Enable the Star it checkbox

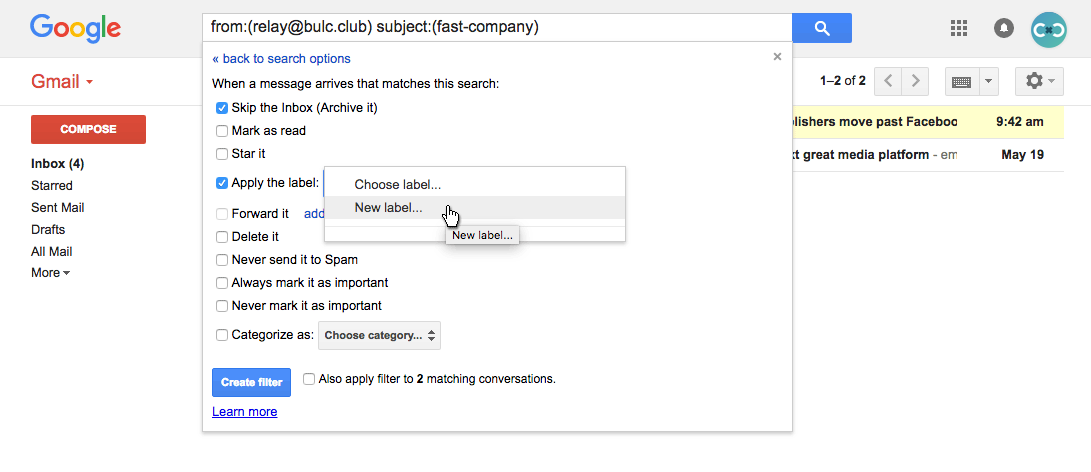coord(222,153)
